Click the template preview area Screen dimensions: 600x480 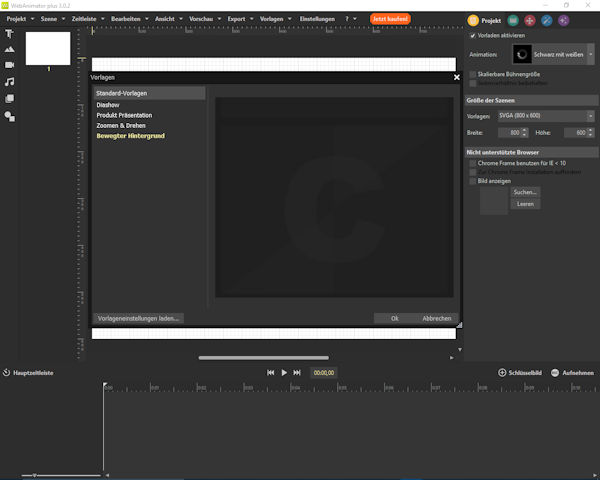point(334,197)
